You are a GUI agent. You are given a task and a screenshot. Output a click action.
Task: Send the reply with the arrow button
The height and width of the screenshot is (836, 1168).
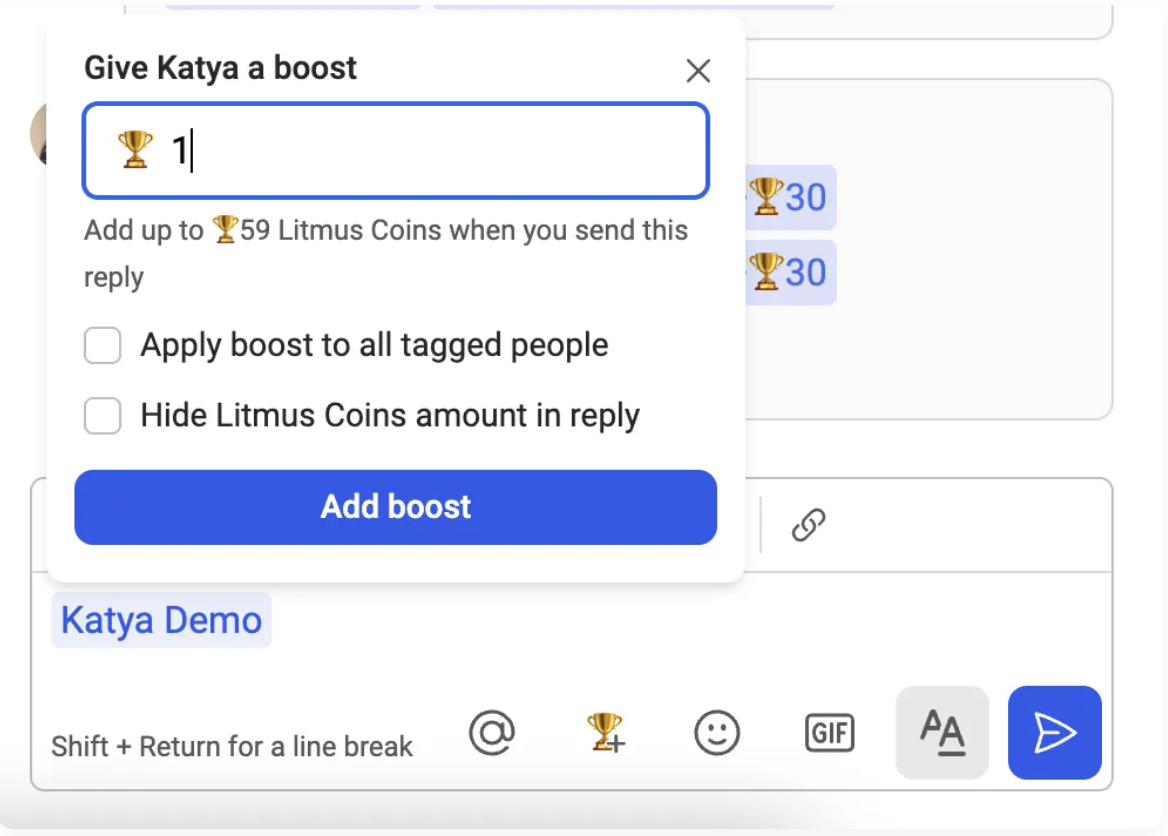pos(1054,733)
